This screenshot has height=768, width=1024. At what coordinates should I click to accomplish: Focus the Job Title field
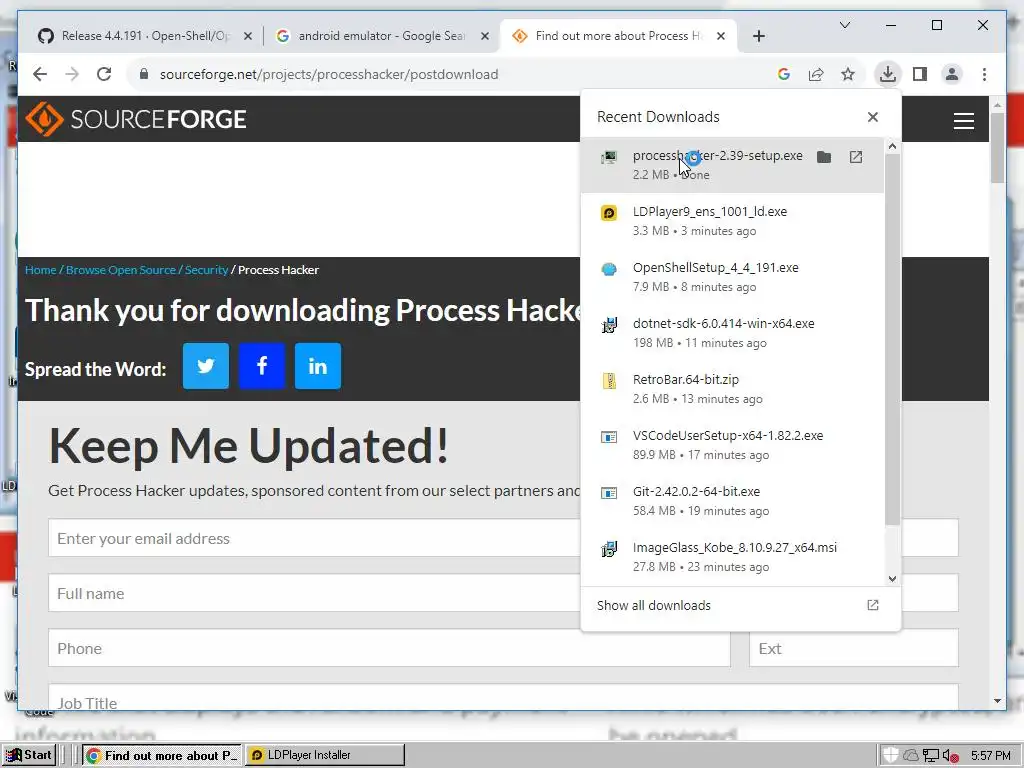pyautogui.click(x=503, y=697)
